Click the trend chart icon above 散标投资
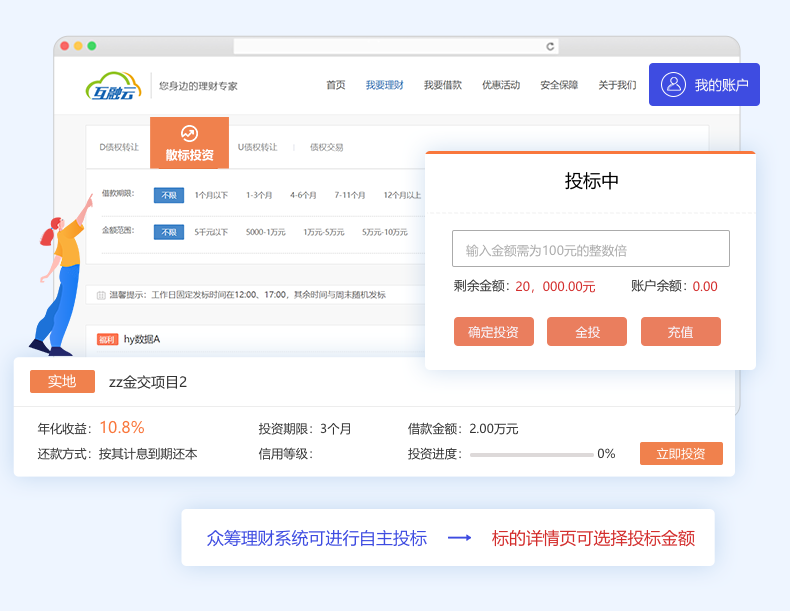The height and width of the screenshot is (611, 790). click(x=189, y=134)
